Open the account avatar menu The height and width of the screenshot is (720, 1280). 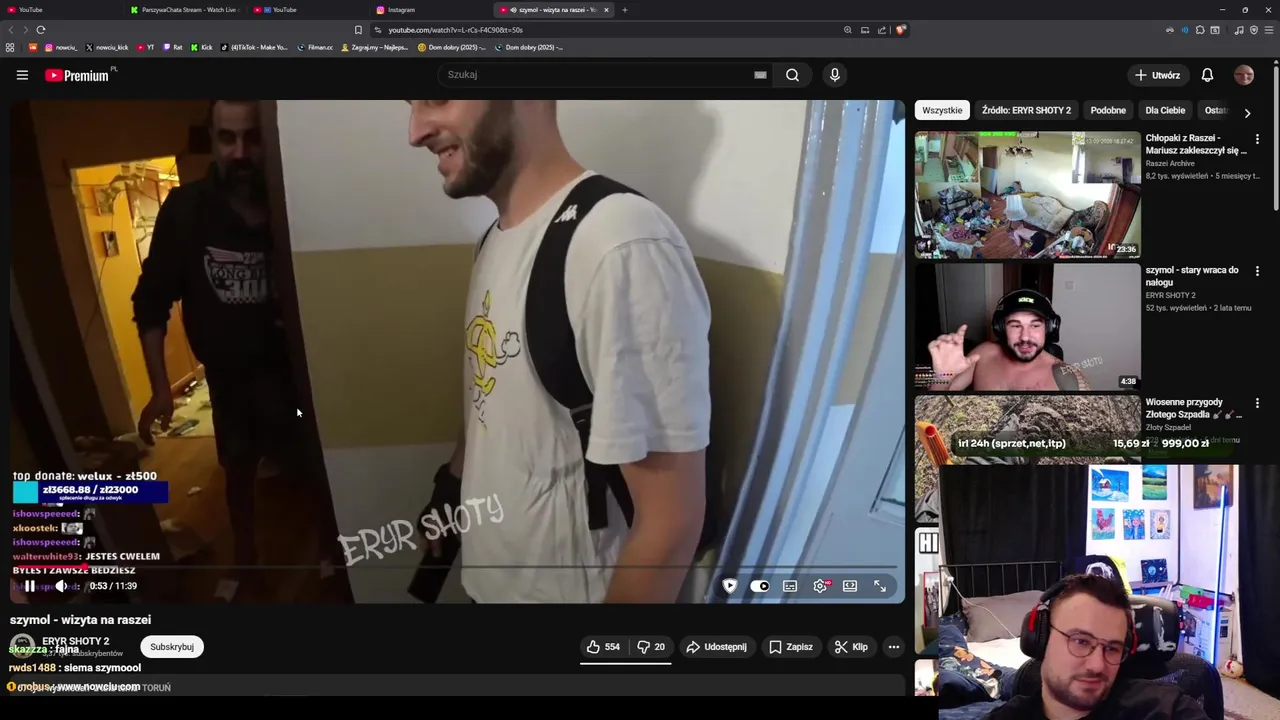1244,75
